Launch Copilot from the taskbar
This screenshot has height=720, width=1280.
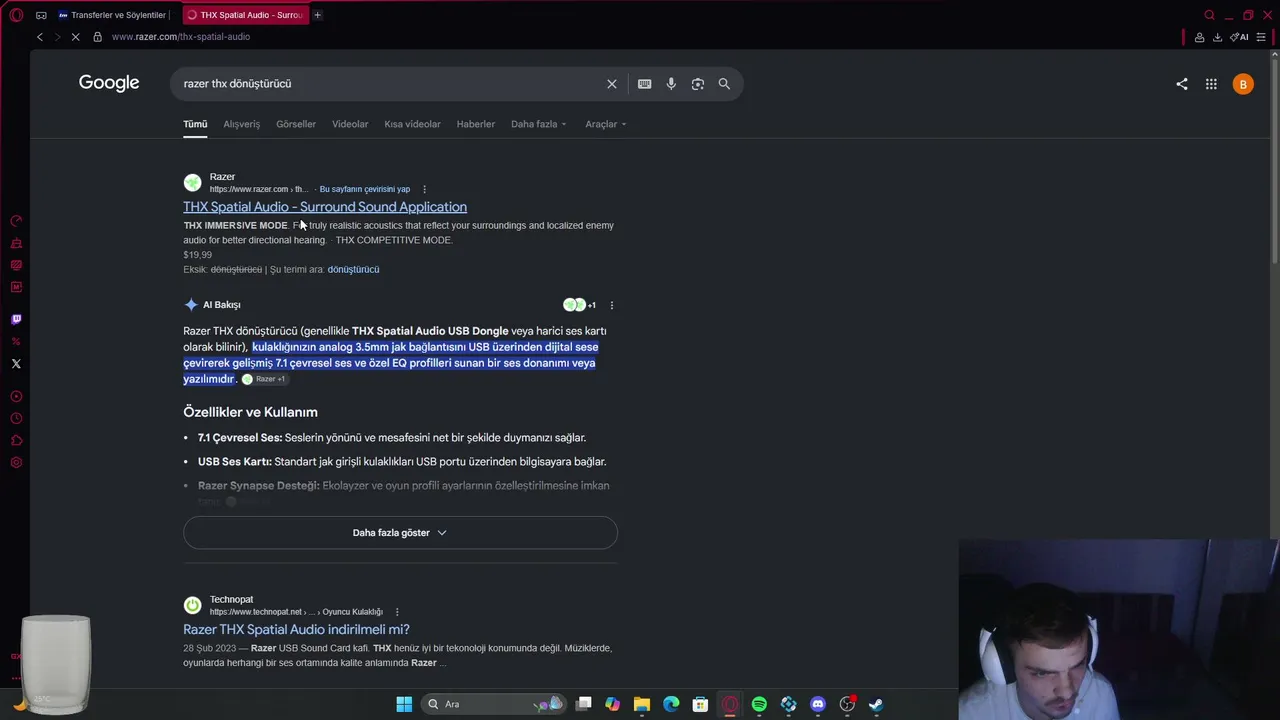tap(612, 704)
